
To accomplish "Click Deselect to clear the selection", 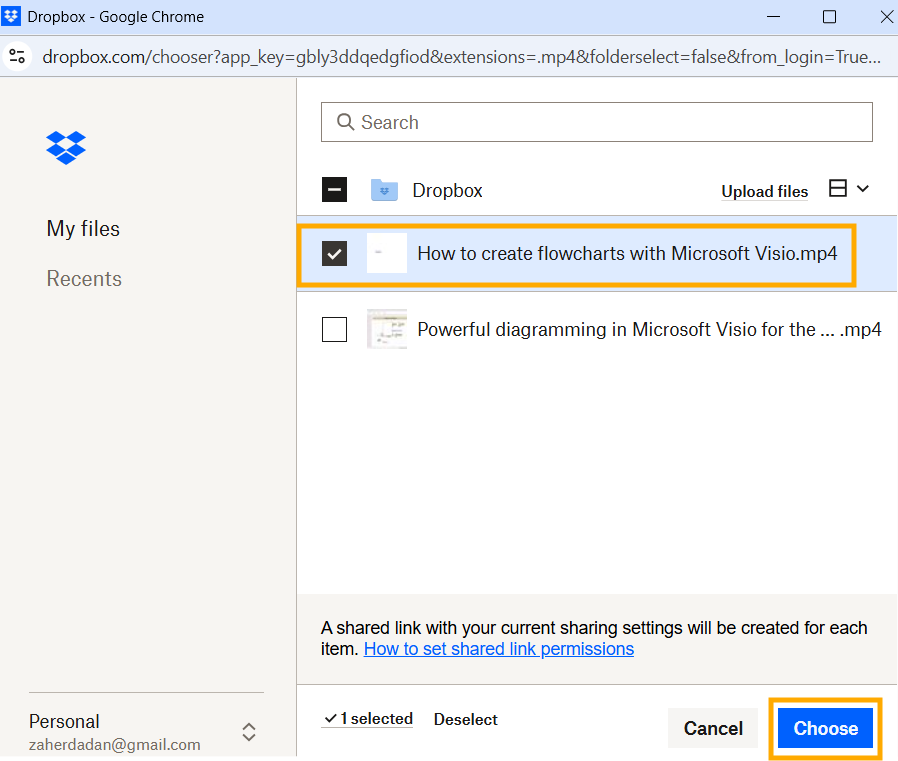I will (465, 719).
